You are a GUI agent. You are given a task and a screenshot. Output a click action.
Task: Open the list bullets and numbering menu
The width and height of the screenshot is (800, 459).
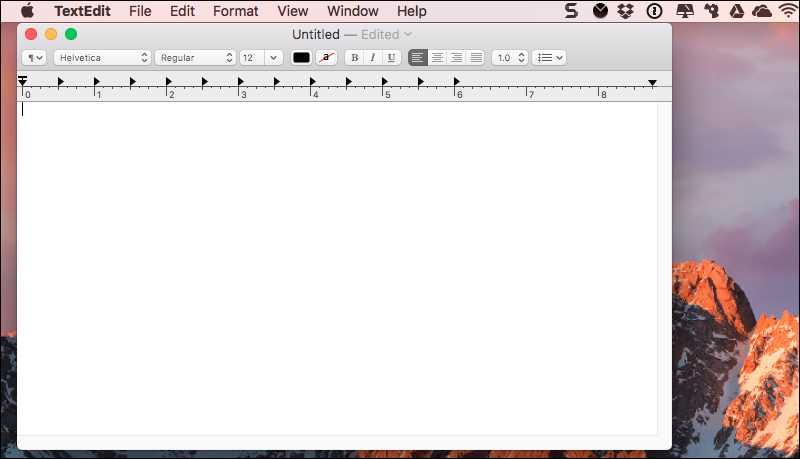tap(549, 58)
